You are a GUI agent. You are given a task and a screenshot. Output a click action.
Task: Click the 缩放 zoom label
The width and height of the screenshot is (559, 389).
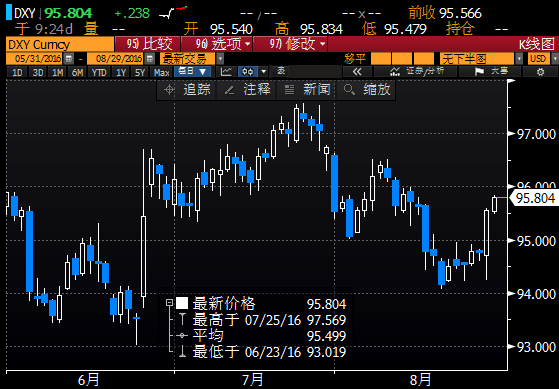pos(377,89)
